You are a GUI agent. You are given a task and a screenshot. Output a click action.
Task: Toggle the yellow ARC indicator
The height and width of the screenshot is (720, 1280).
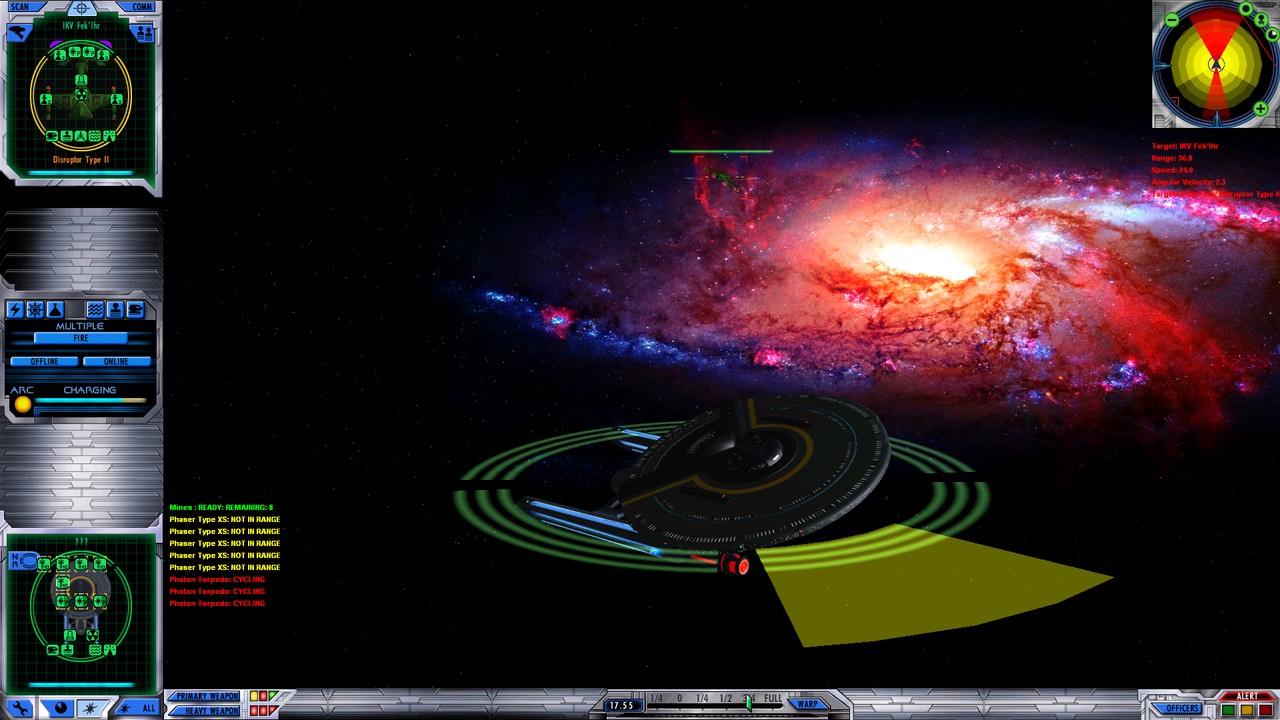pyautogui.click(x=22, y=404)
